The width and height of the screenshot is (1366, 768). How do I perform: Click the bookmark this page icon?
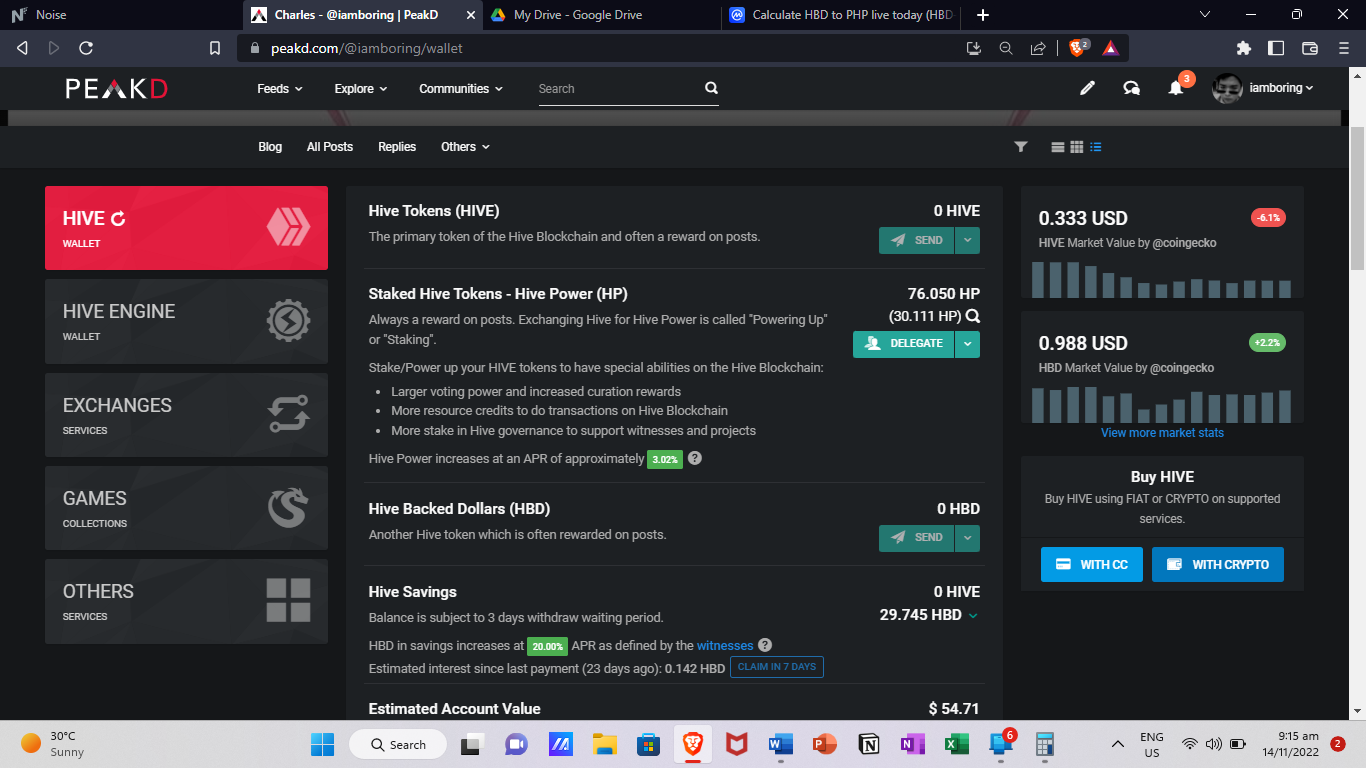click(214, 48)
